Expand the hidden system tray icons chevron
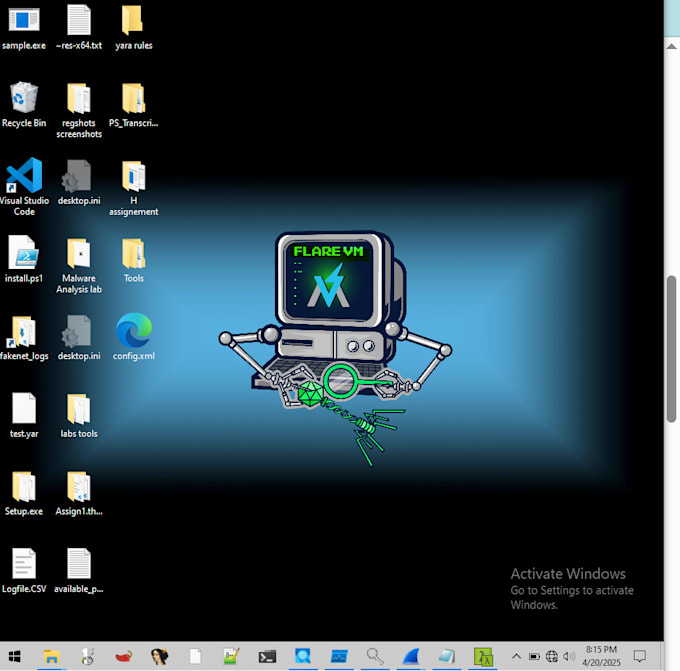680x671 pixels. point(516,657)
